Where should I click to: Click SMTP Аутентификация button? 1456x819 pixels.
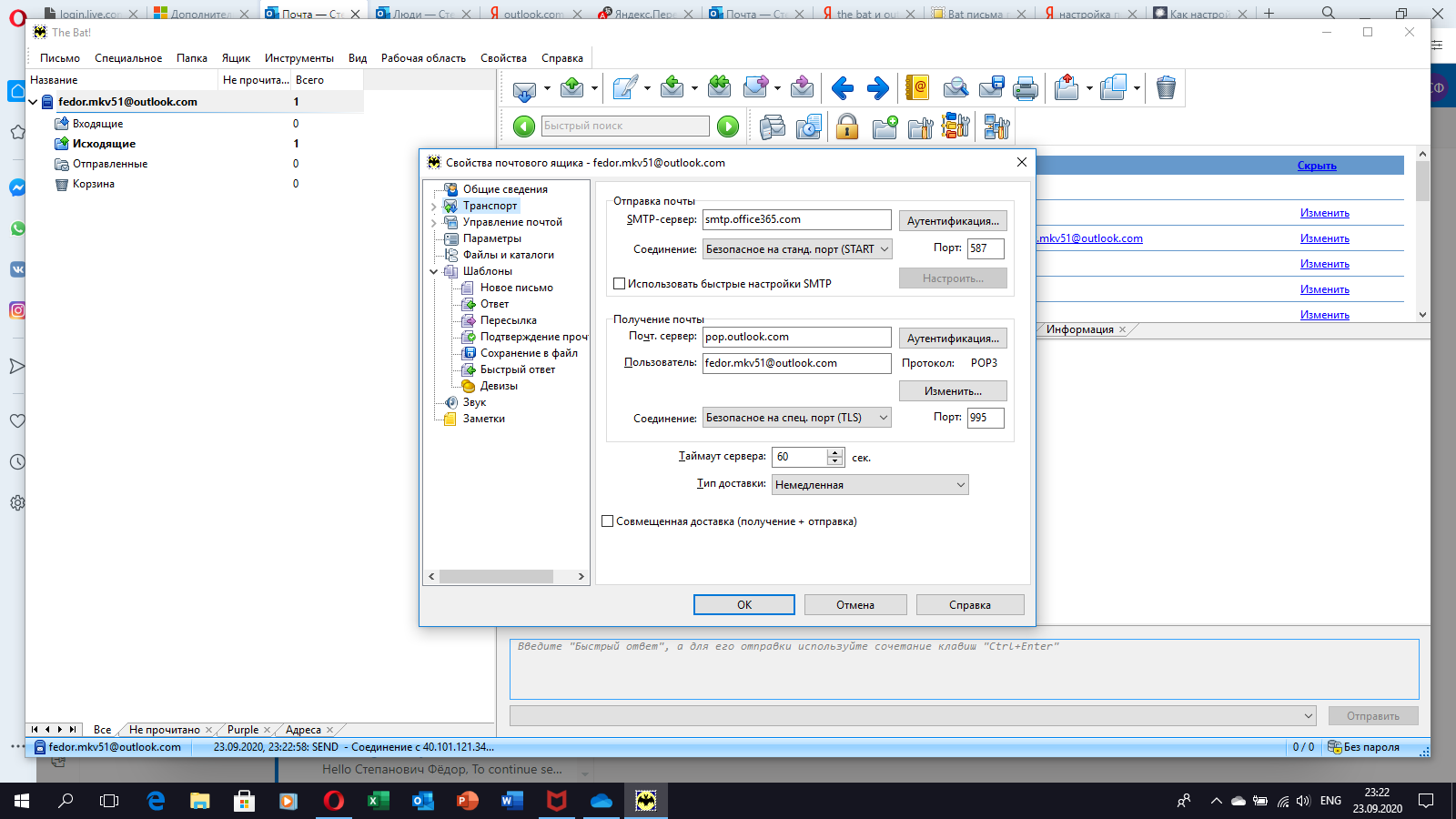coord(953,221)
